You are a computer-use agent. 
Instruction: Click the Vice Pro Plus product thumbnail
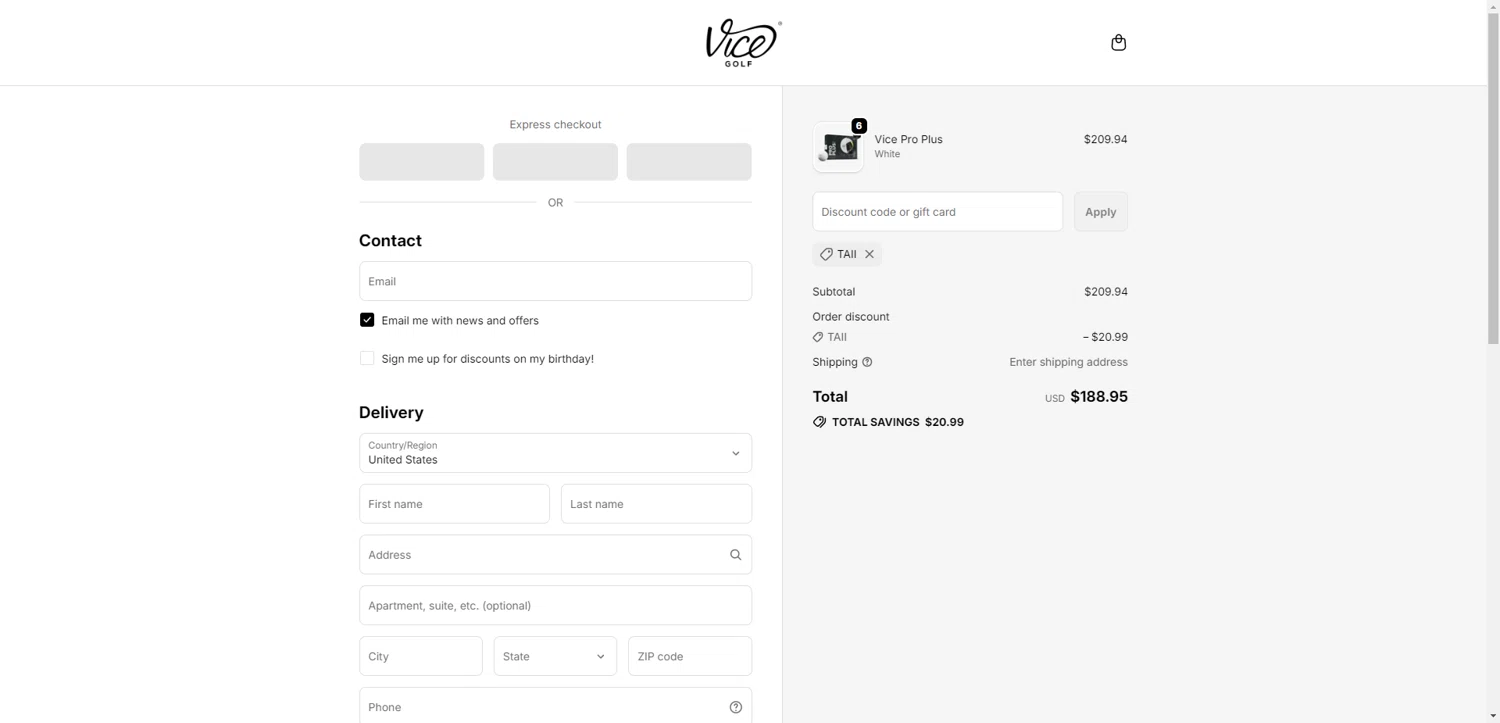pos(838,147)
